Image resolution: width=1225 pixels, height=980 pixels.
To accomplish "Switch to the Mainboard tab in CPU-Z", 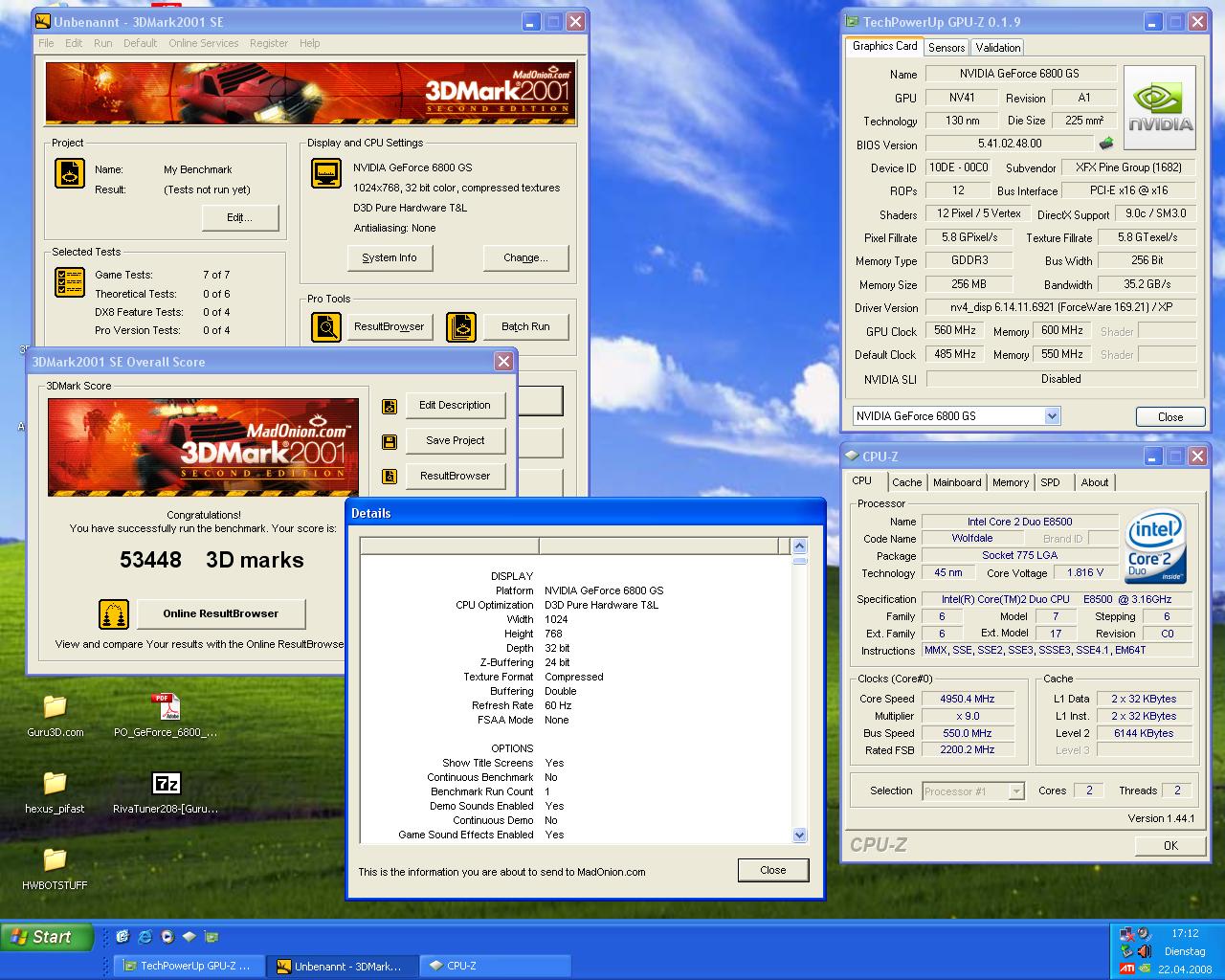I will 957,483.
